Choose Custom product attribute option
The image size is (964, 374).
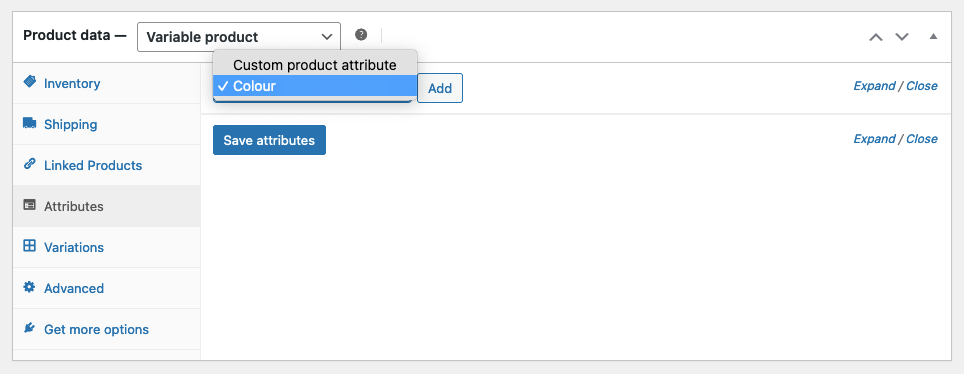pyautogui.click(x=315, y=65)
